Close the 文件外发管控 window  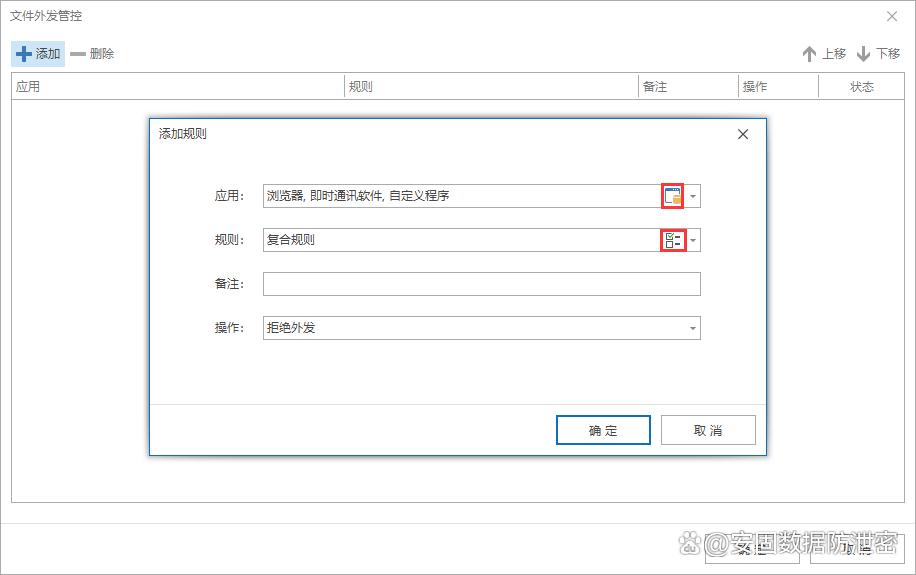[x=892, y=16]
